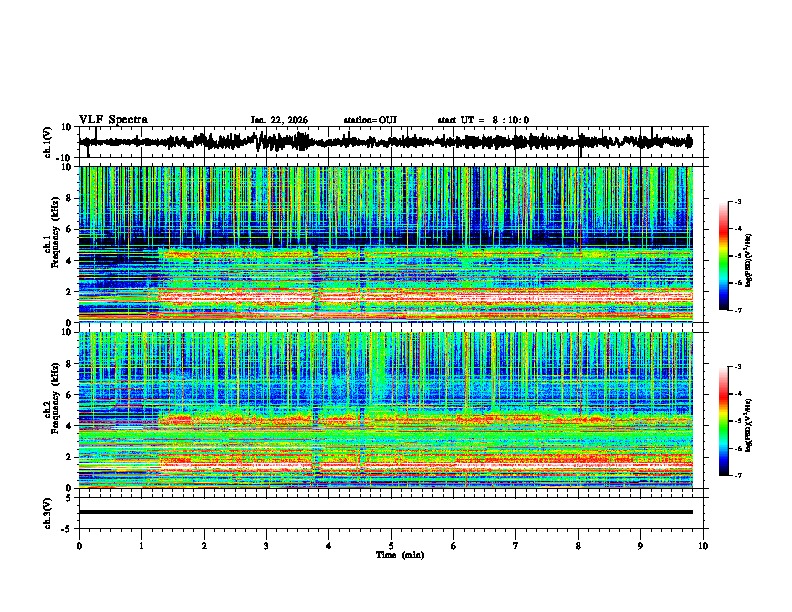Click the '-3' label on ch.1 colorbar

(737, 201)
